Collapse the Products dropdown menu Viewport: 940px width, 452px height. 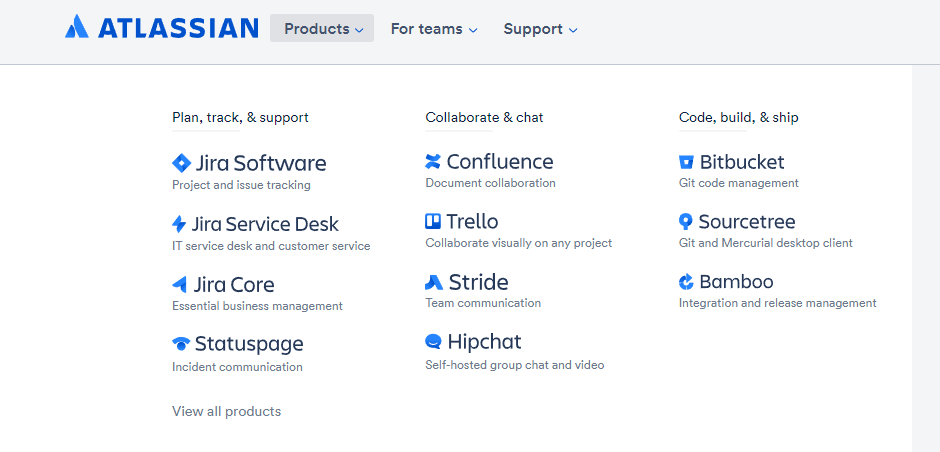(x=322, y=28)
